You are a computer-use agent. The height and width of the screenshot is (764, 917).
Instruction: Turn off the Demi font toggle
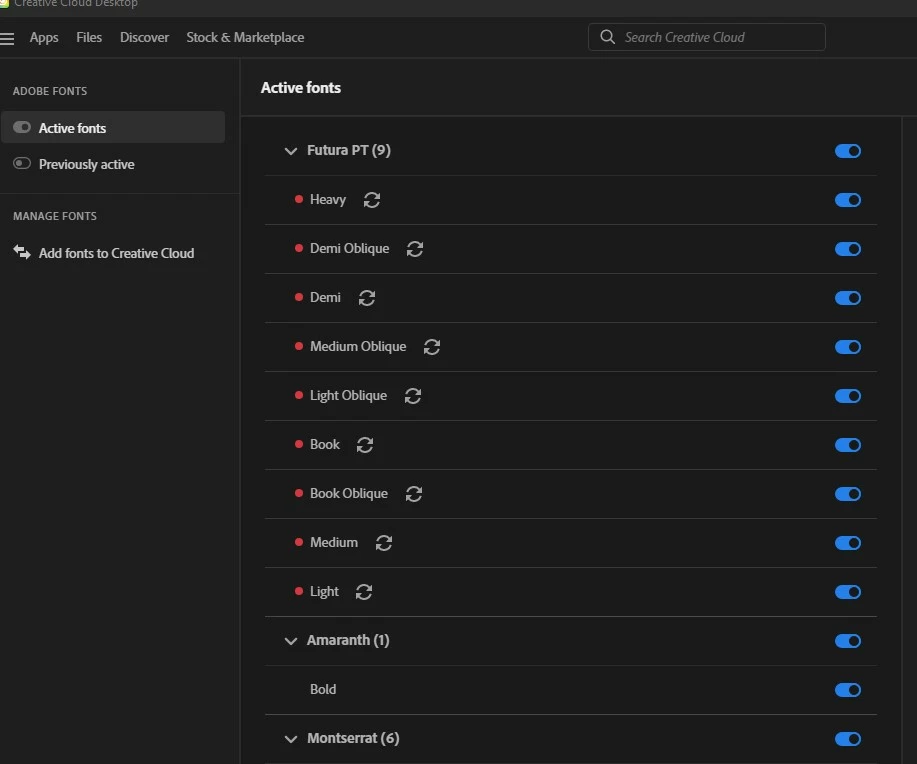click(x=847, y=298)
